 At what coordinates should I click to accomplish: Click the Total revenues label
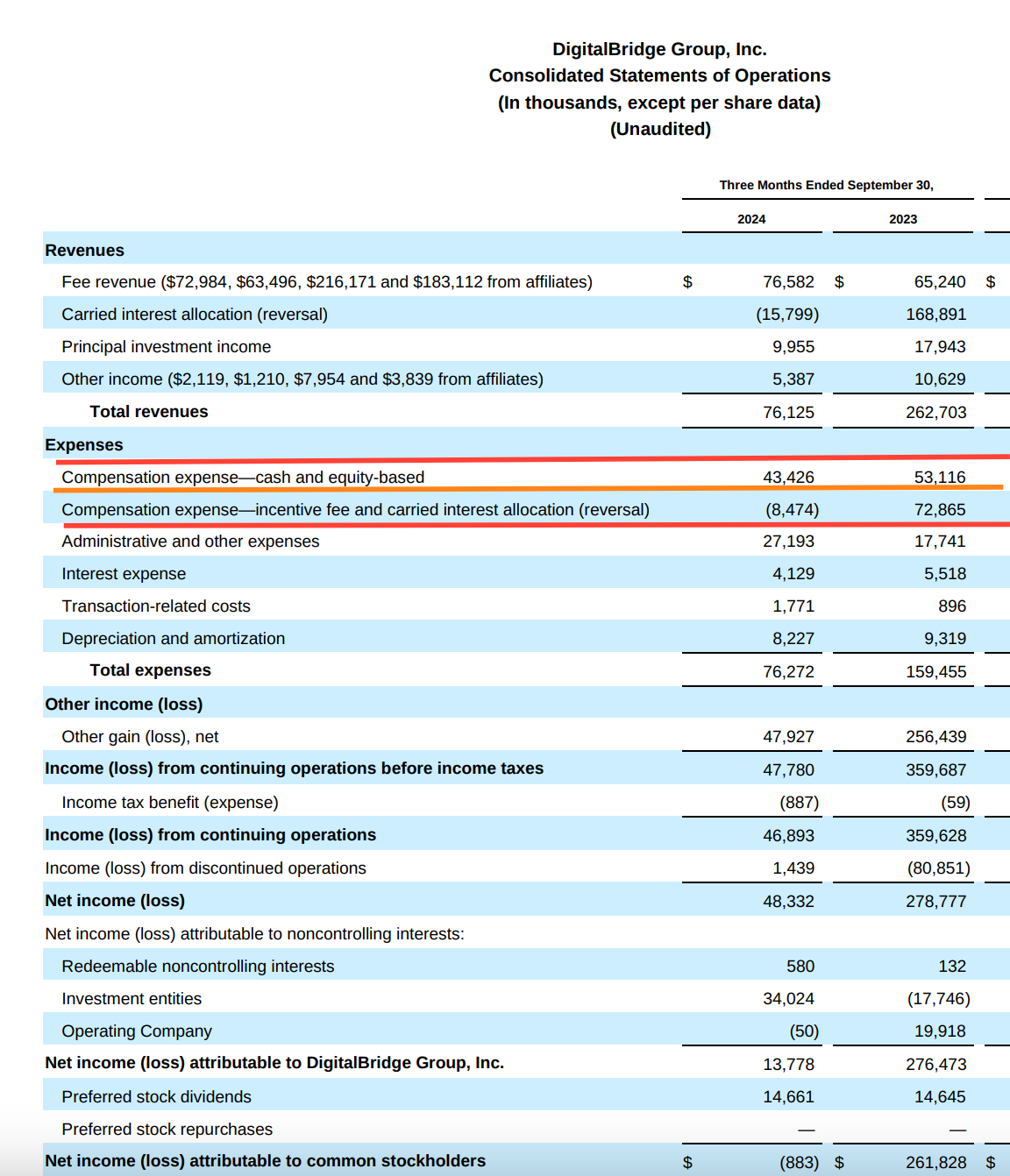[x=149, y=412]
